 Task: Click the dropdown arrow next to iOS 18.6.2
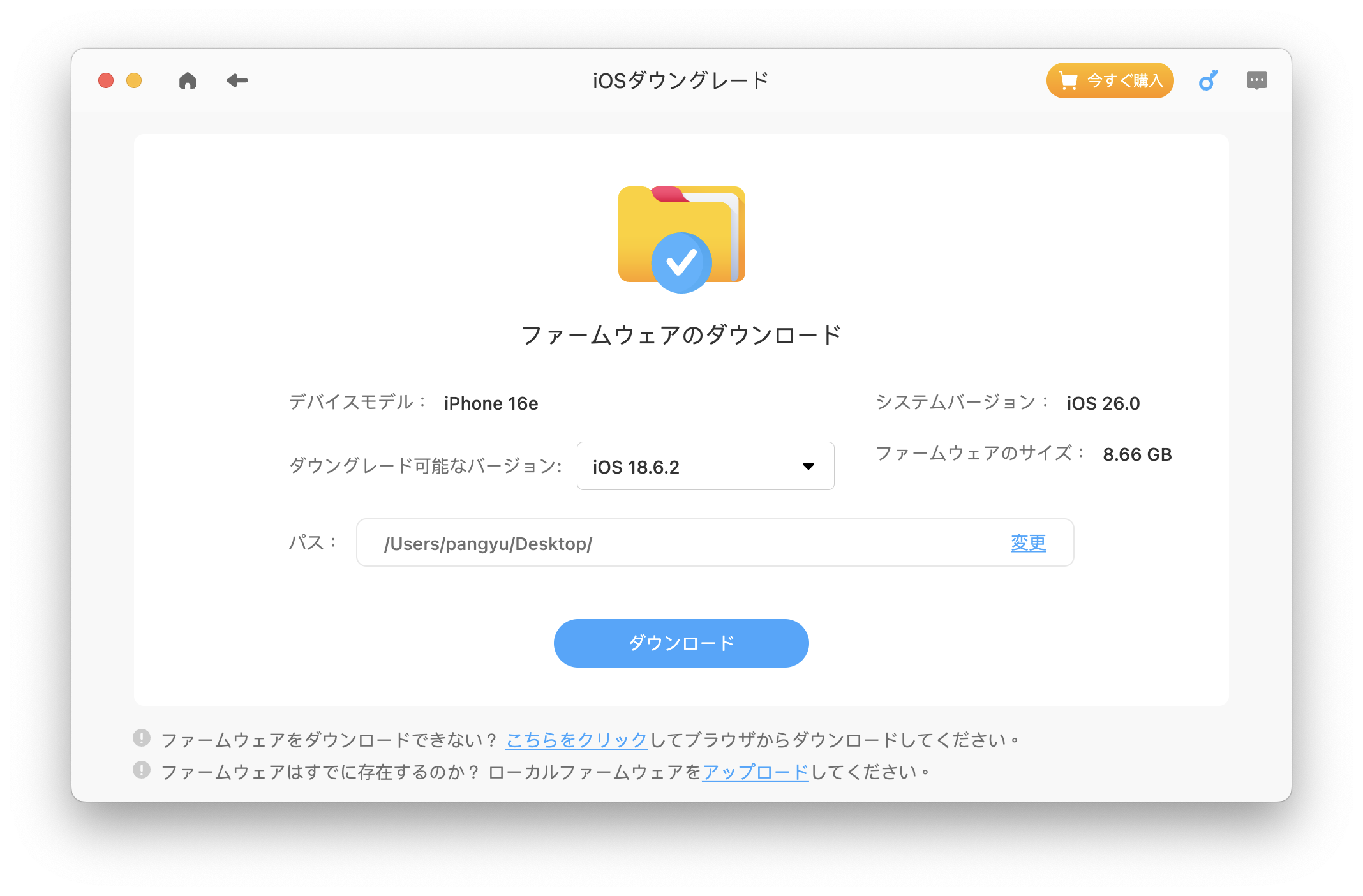pyautogui.click(x=808, y=467)
